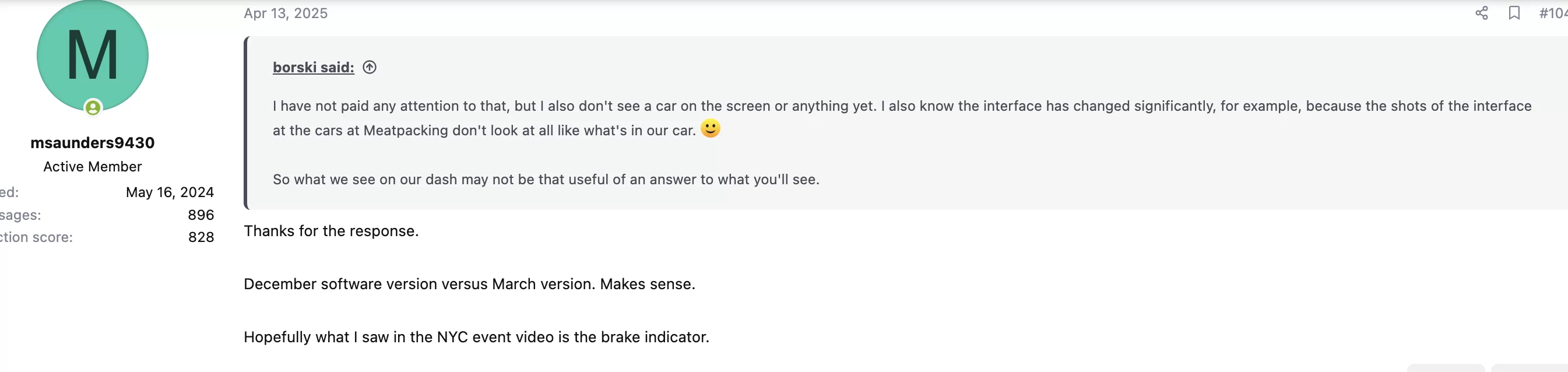Viewport: 1568px width, 372px height.
Task: Click the partially cut-off reaction score label
Action: (x=36, y=237)
